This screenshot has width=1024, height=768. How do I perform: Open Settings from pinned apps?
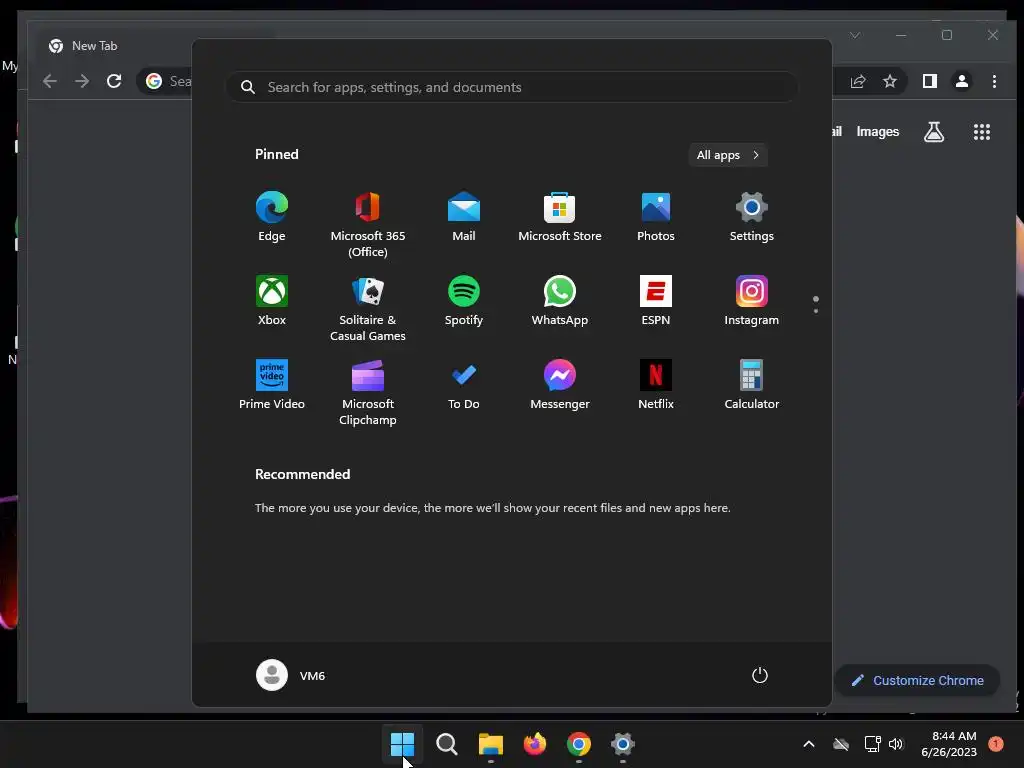(x=752, y=217)
